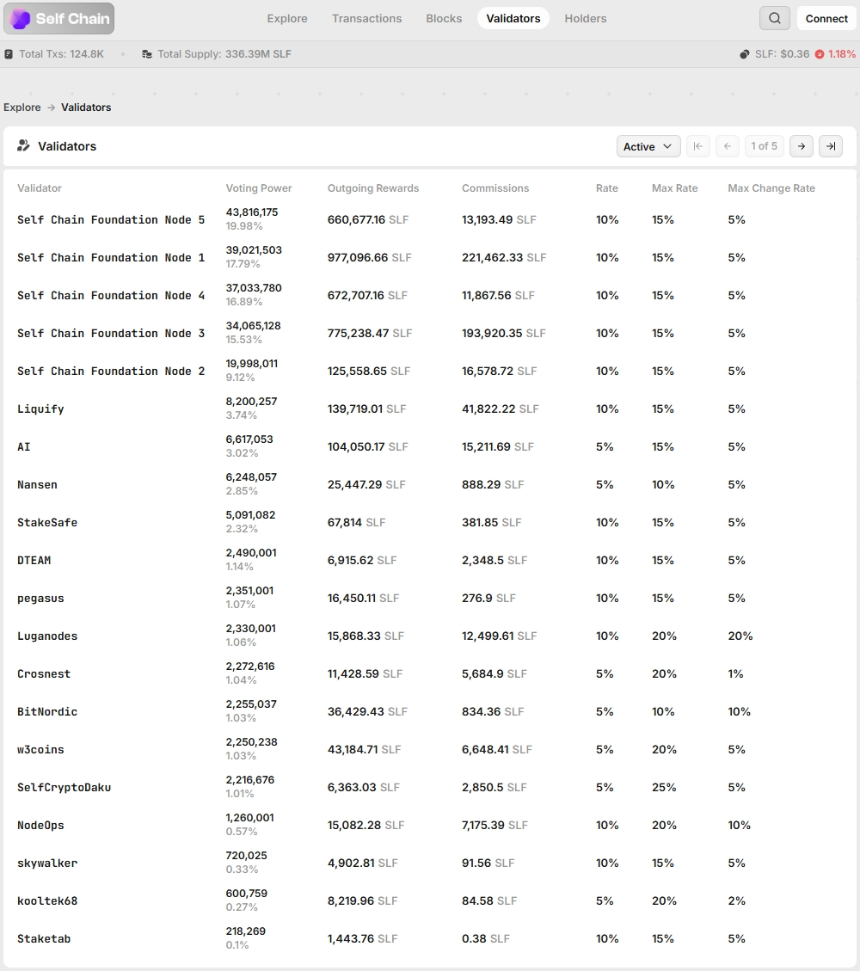Click the Voting Power column header
Viewport: 860px width, 971px height.
pyautogui.click(x=259, y=188)
